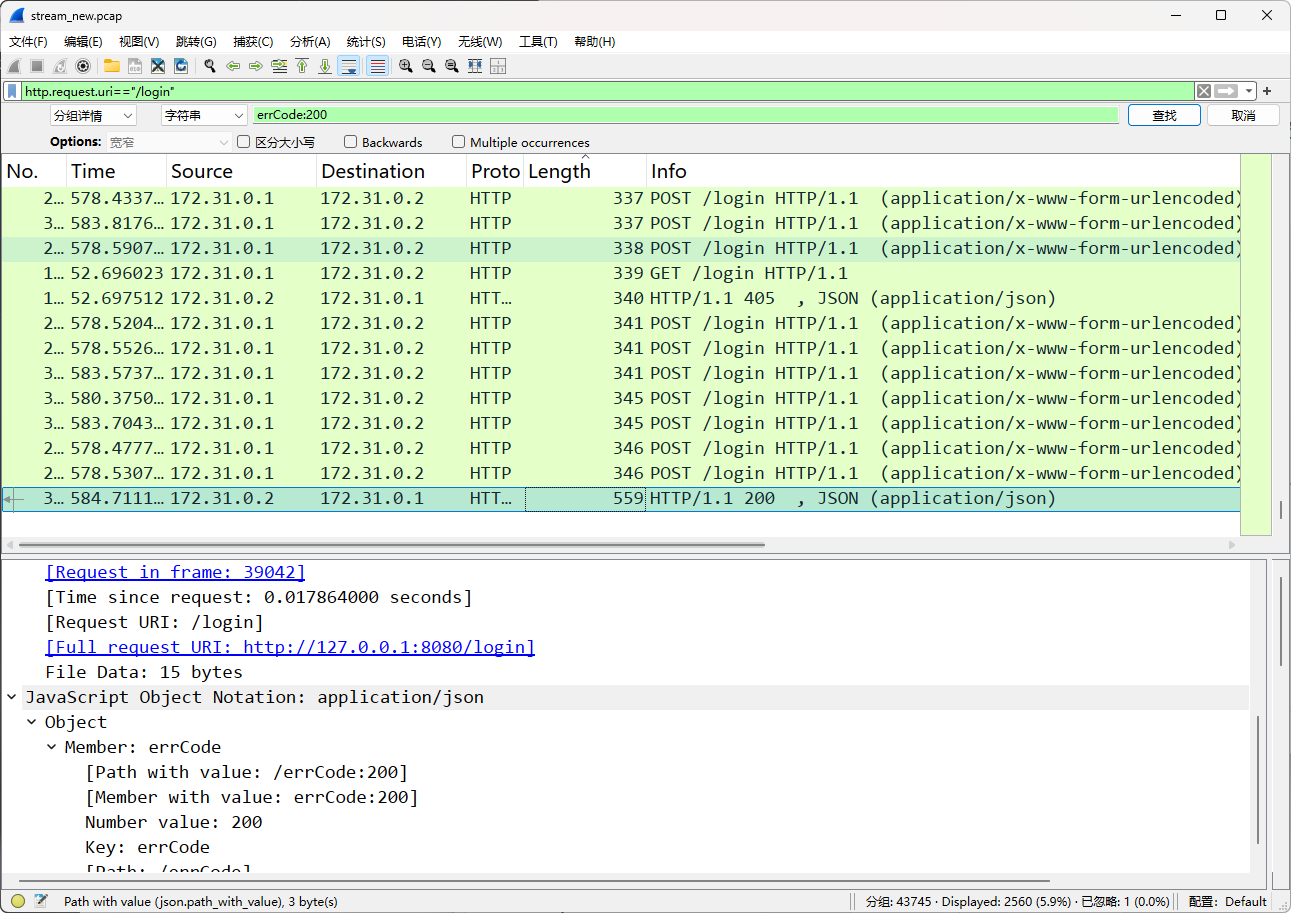Click the find packet magnifier icon
The height and width of the screenshot is (913, 1291).
(210, 66)
